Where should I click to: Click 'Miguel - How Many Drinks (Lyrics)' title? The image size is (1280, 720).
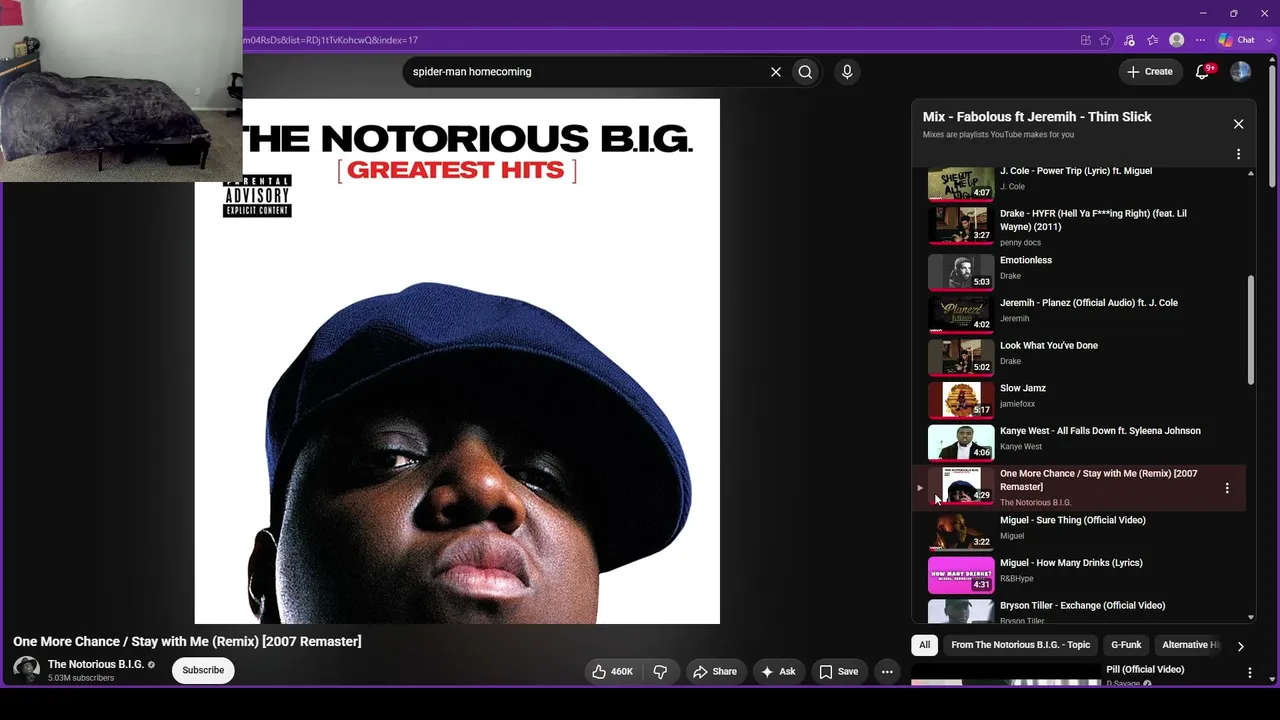click(1071, 563)
